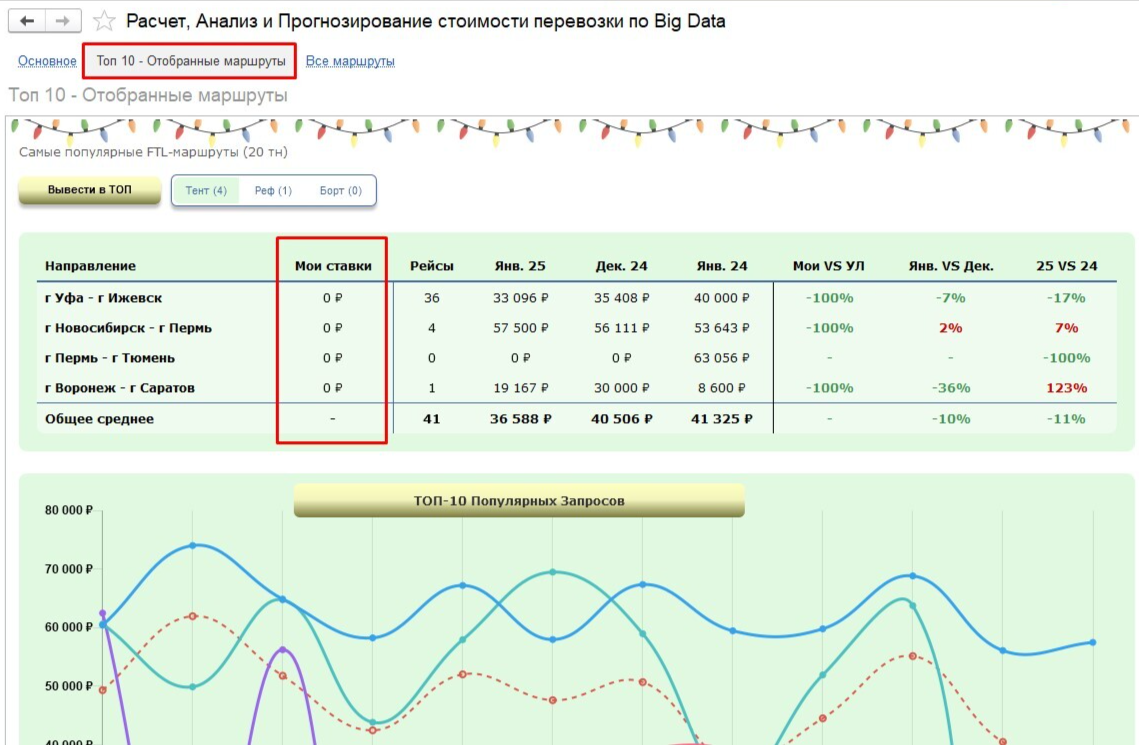Click the 53 643 ₽ value
The height and width of the screenshot is (745, 1139).
click(721, 327)
